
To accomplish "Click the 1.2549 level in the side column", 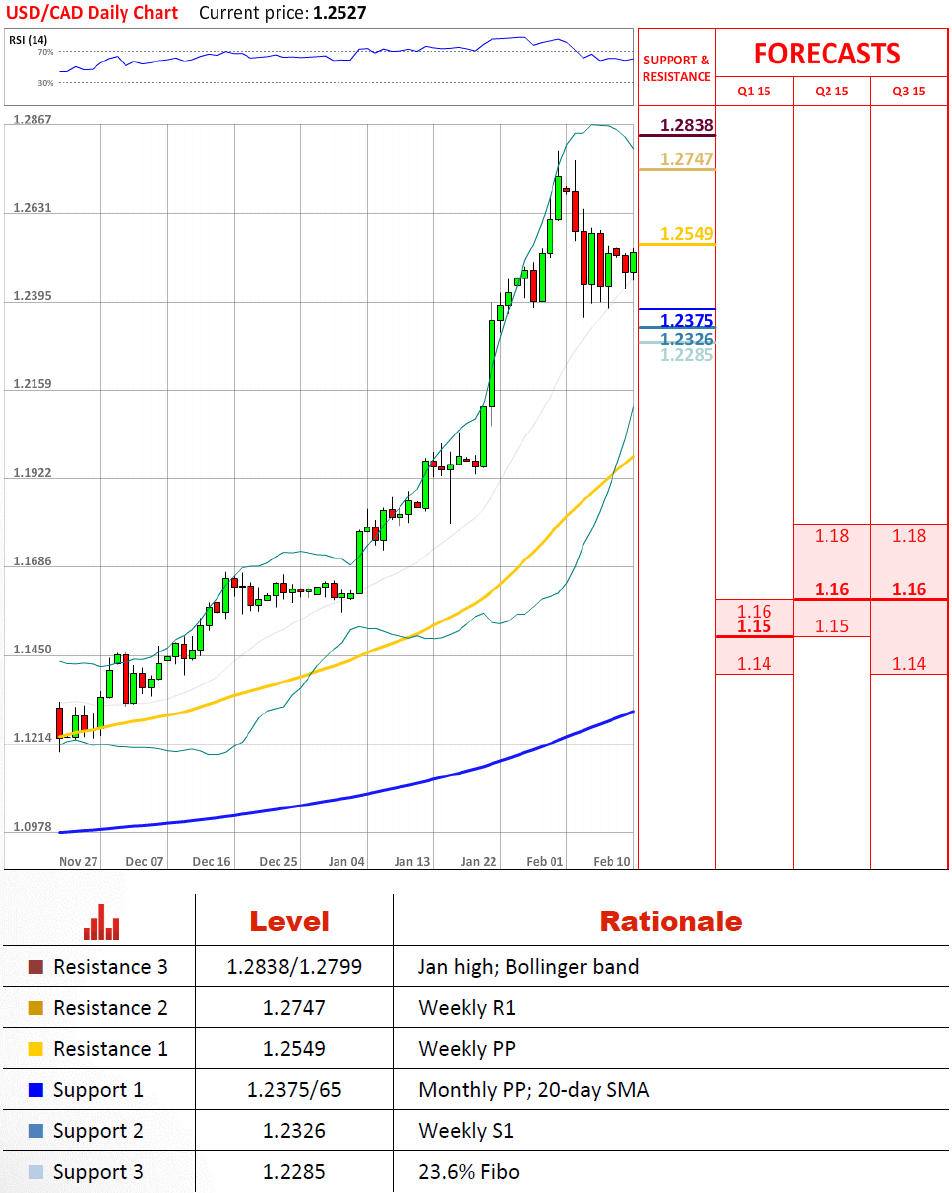I will coord(686,234).
